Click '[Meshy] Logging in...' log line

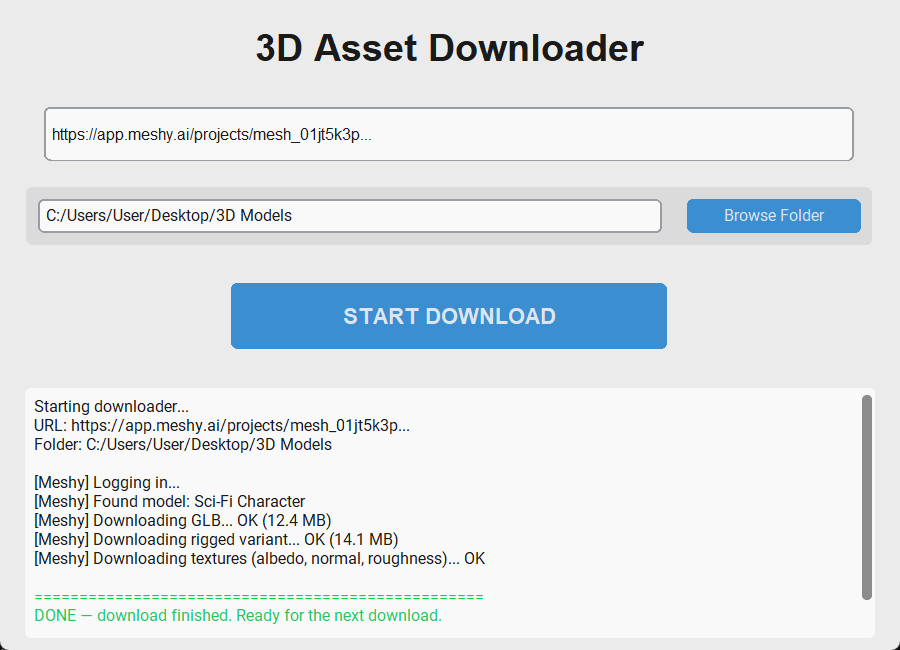point(107,482)
